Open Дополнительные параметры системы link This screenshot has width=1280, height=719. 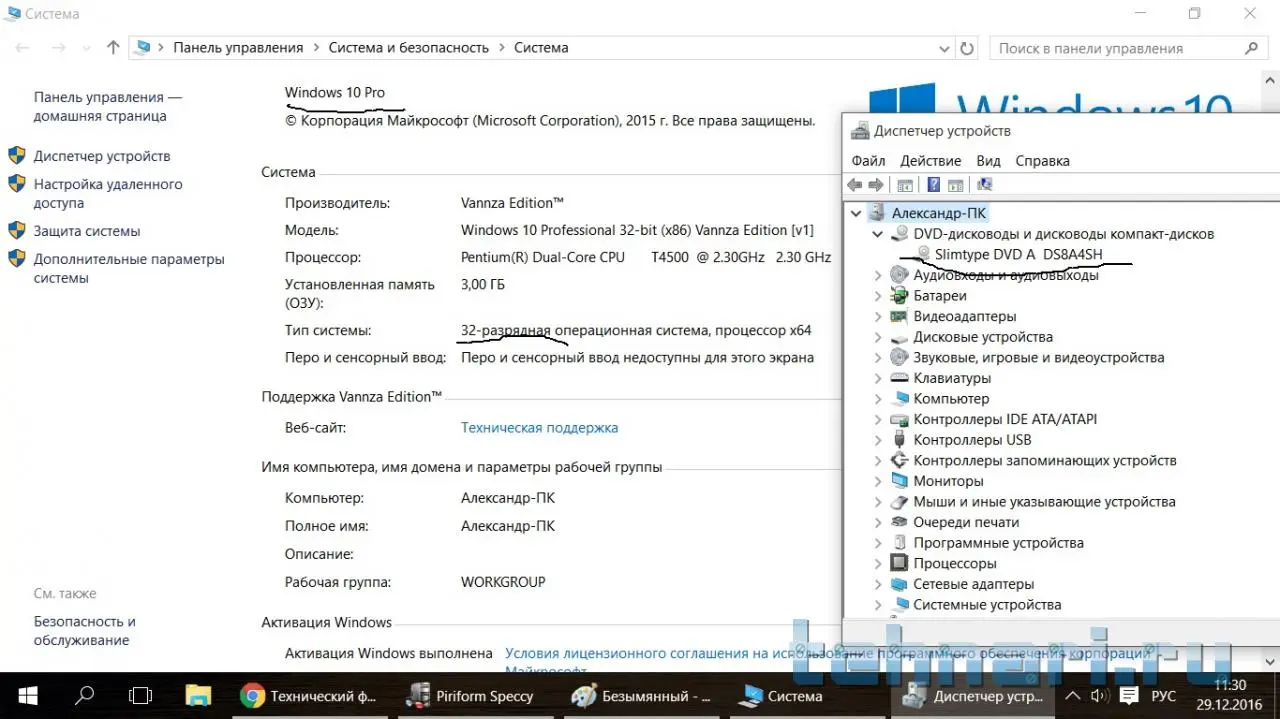point(129,268)
